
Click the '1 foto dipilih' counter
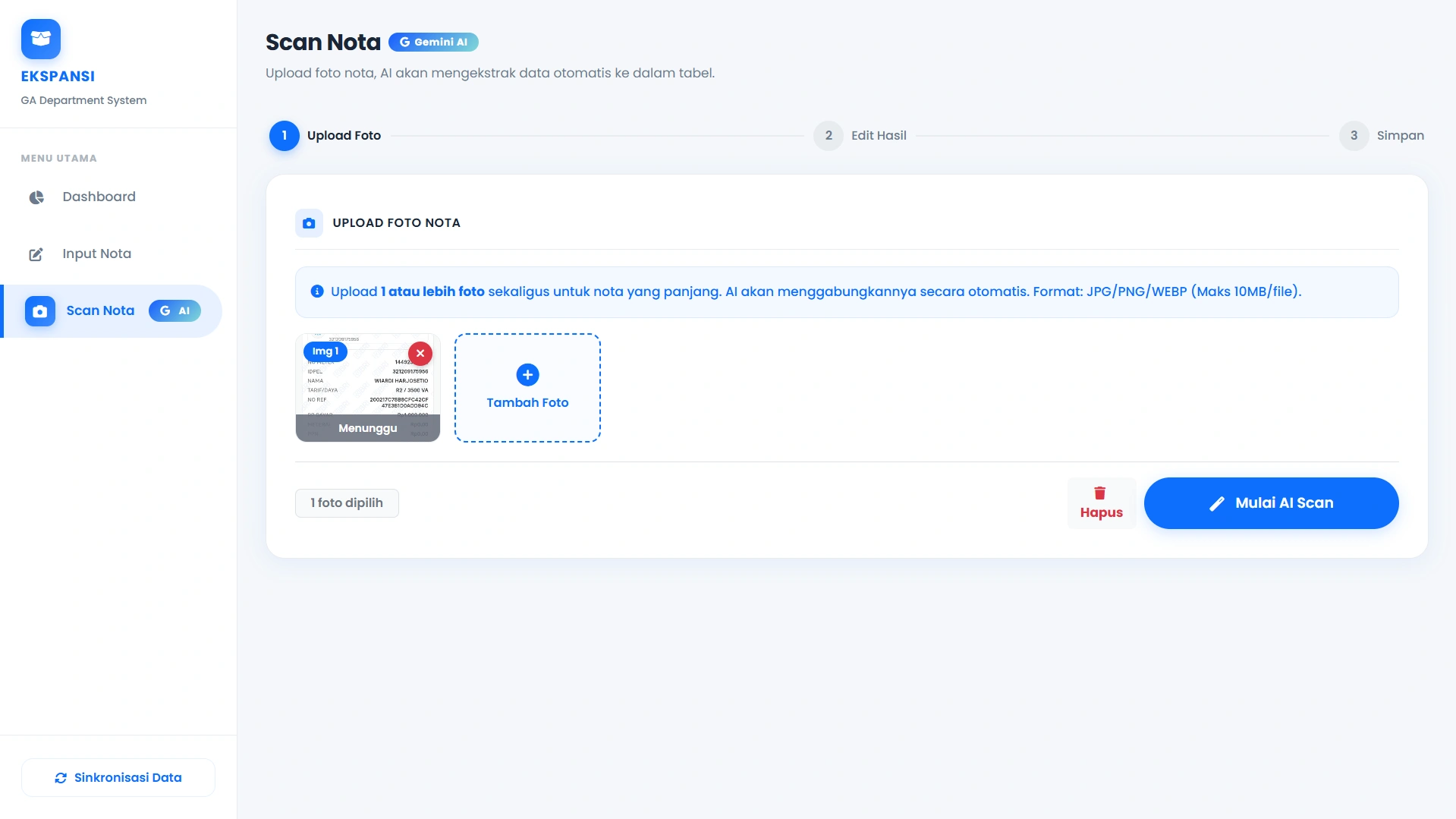click(x=347, y=503)
